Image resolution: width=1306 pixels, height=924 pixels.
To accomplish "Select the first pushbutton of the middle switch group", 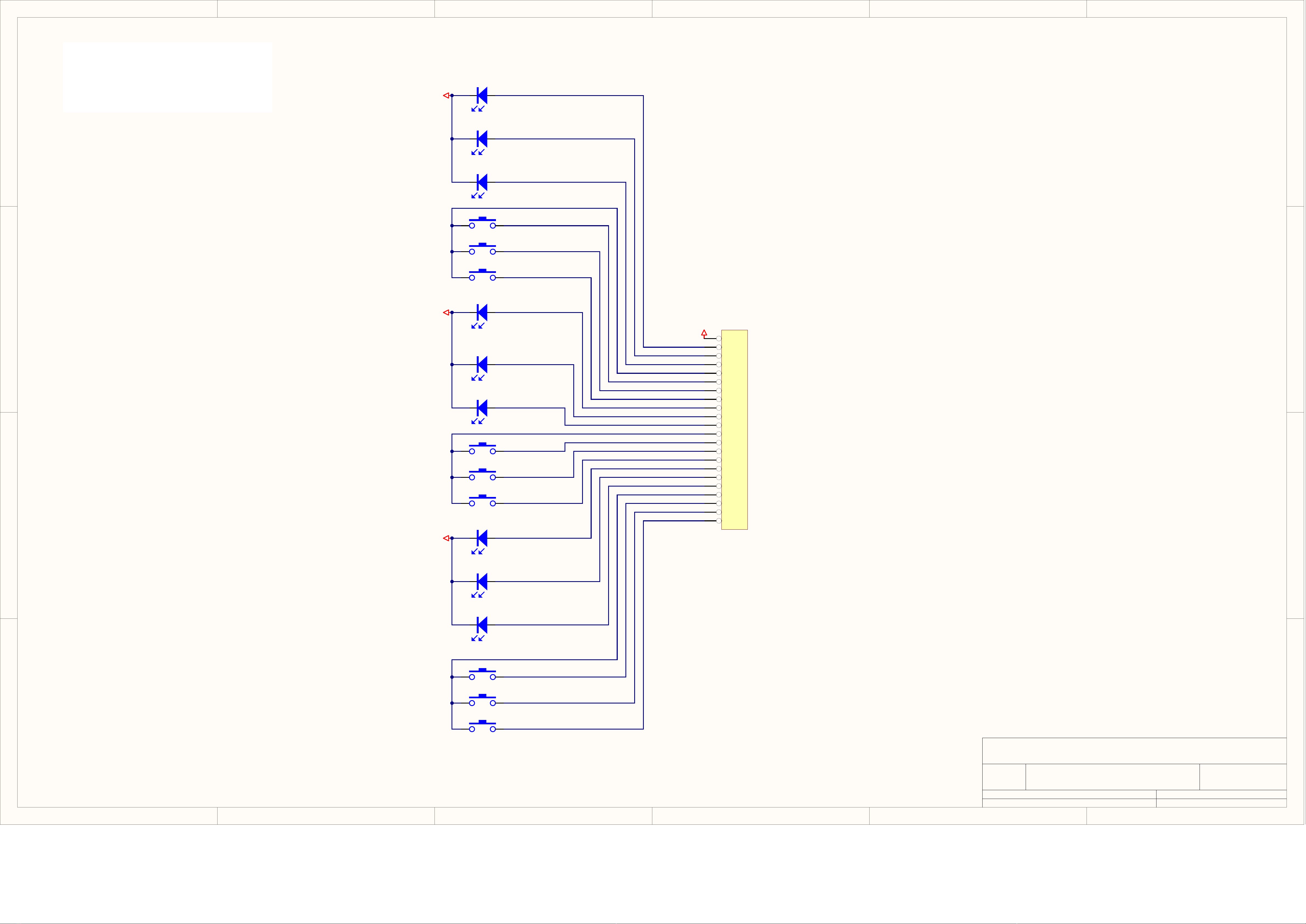I will tap(482, 448).
